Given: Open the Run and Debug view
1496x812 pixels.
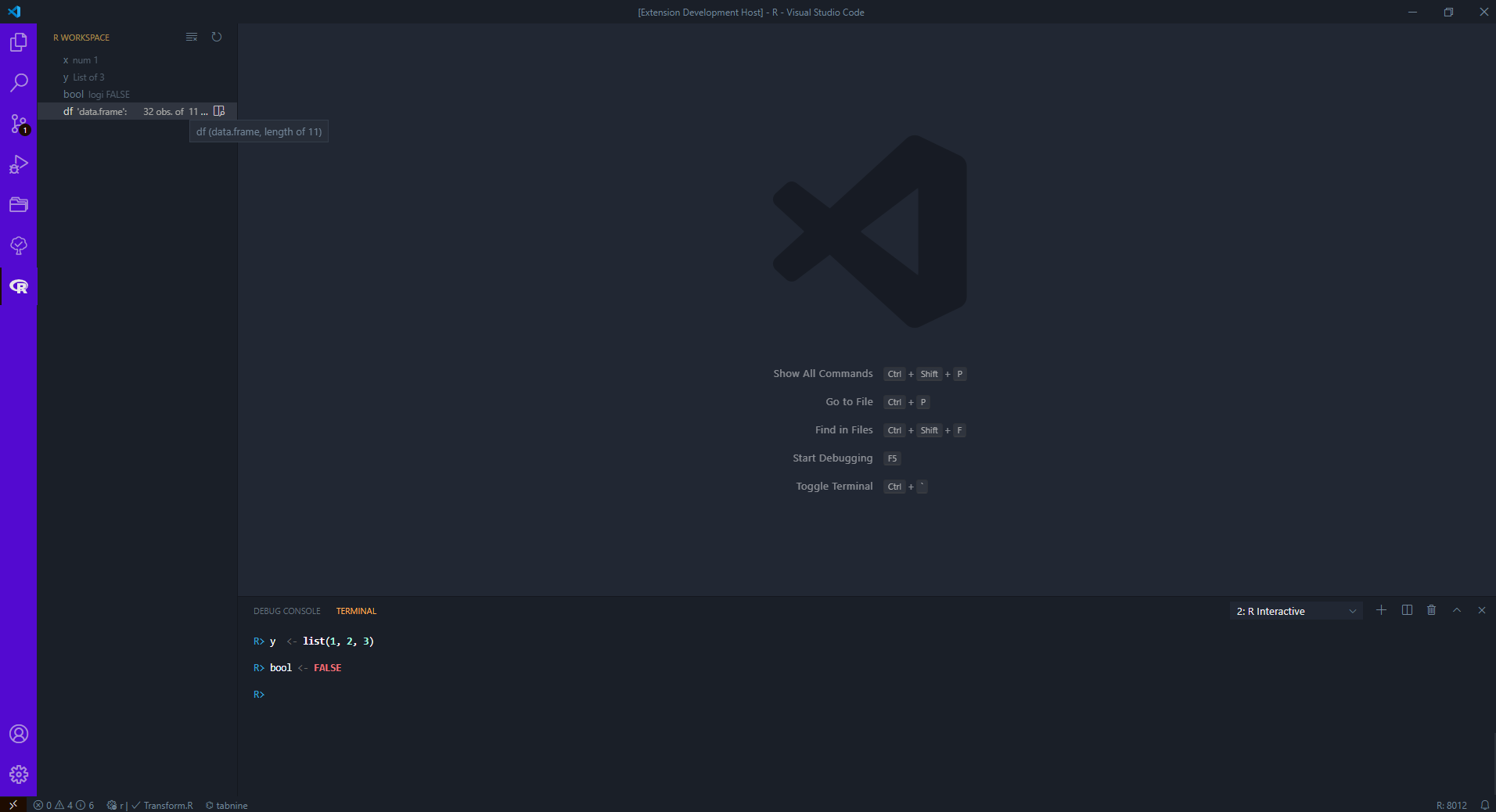Looking at the screenshot, I should coord(19,164).
